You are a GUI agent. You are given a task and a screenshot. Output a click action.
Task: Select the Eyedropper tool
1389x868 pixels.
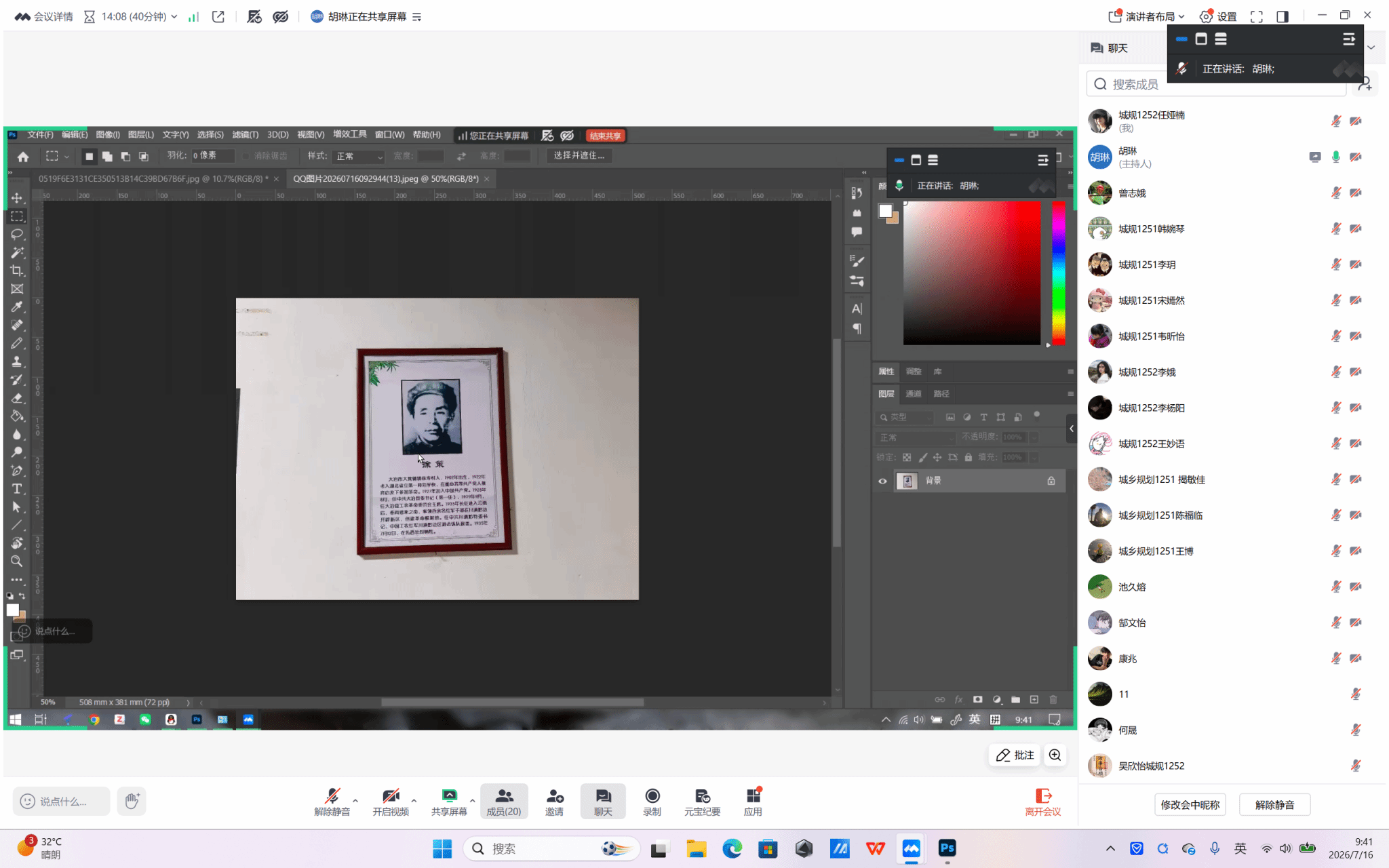(x=17, y=307)
